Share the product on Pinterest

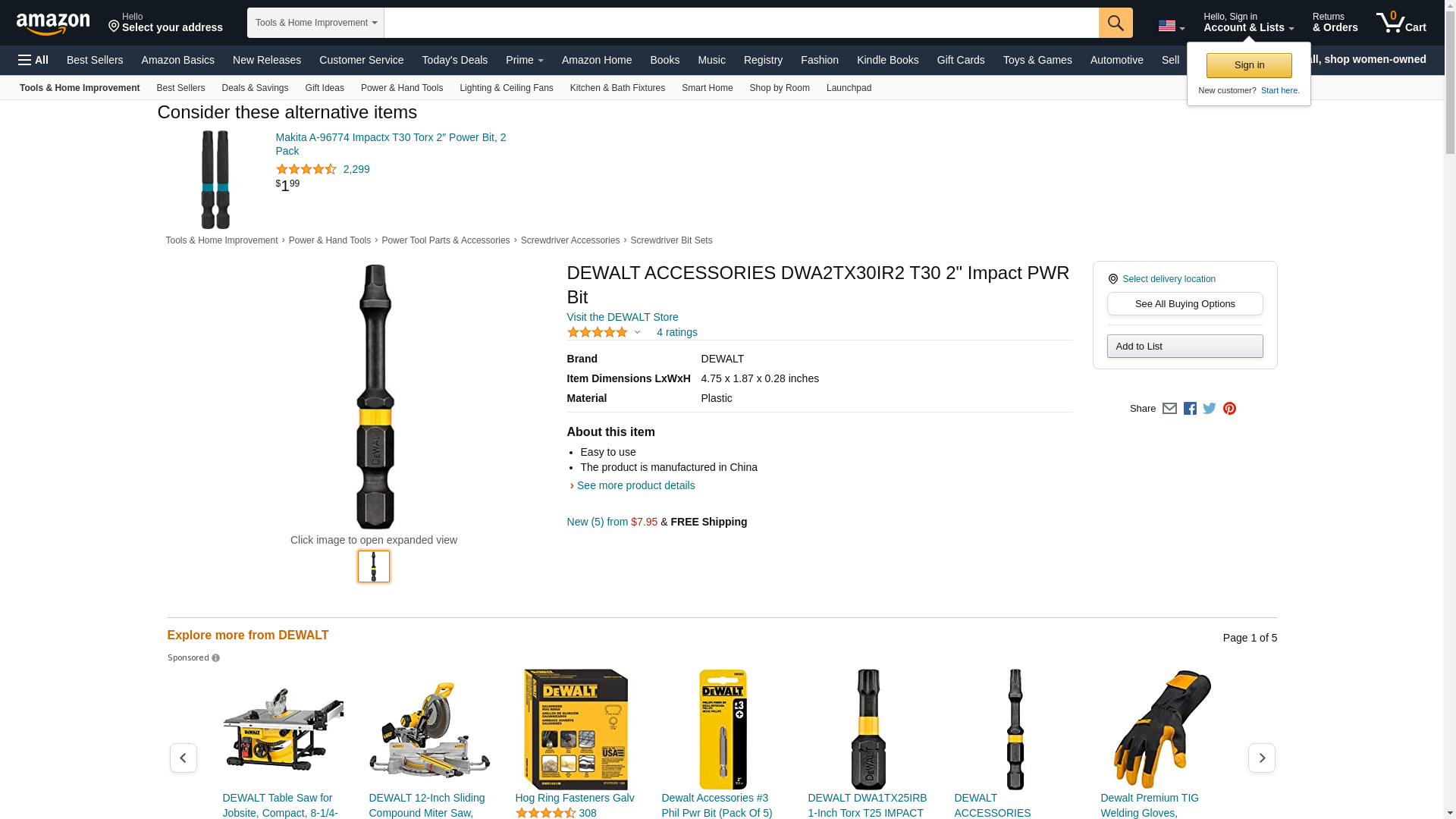(x=1229, y=409)
